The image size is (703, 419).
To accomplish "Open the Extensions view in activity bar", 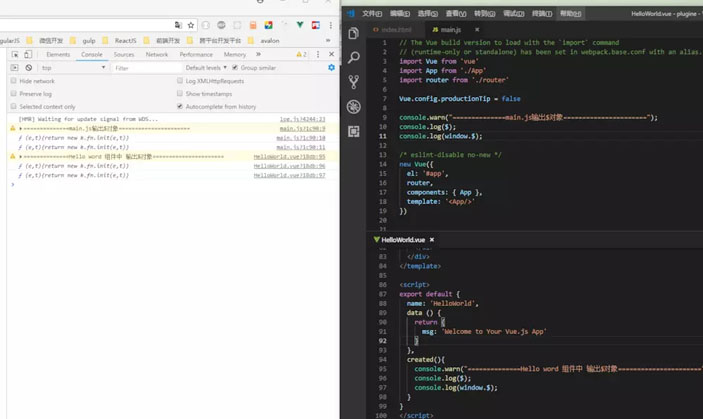I will tap(354, 131).
